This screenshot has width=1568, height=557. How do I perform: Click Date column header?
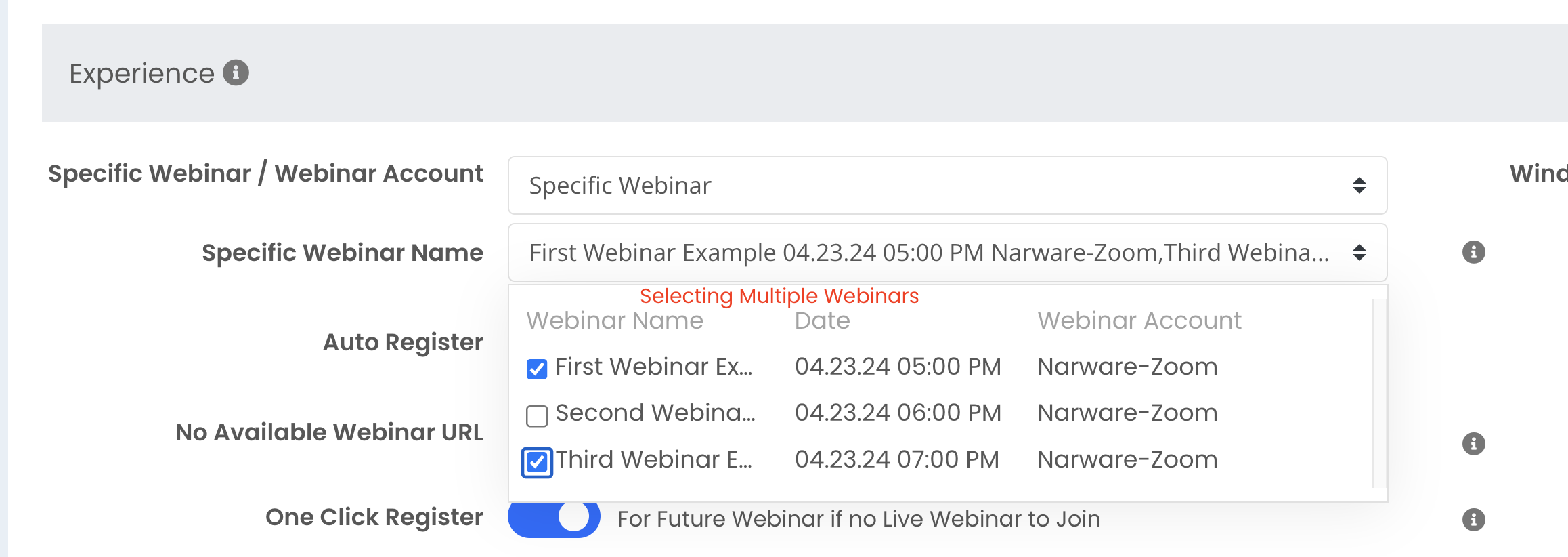822,321
